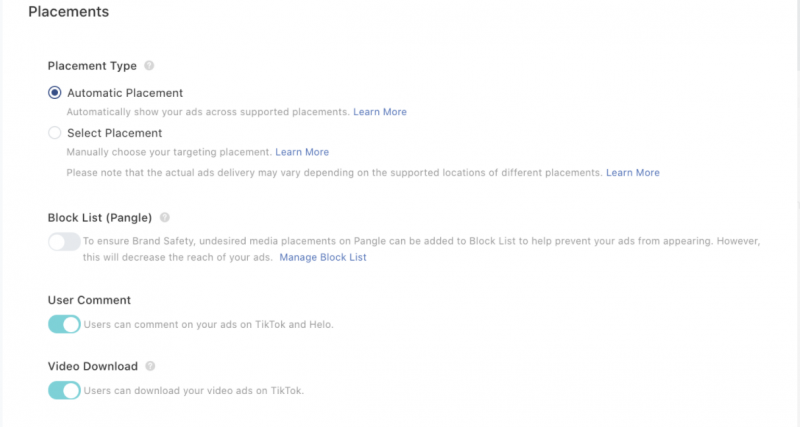Show the Video Download help icon info
The width and height of the screenshot is (800, 427).
[150, 366]
